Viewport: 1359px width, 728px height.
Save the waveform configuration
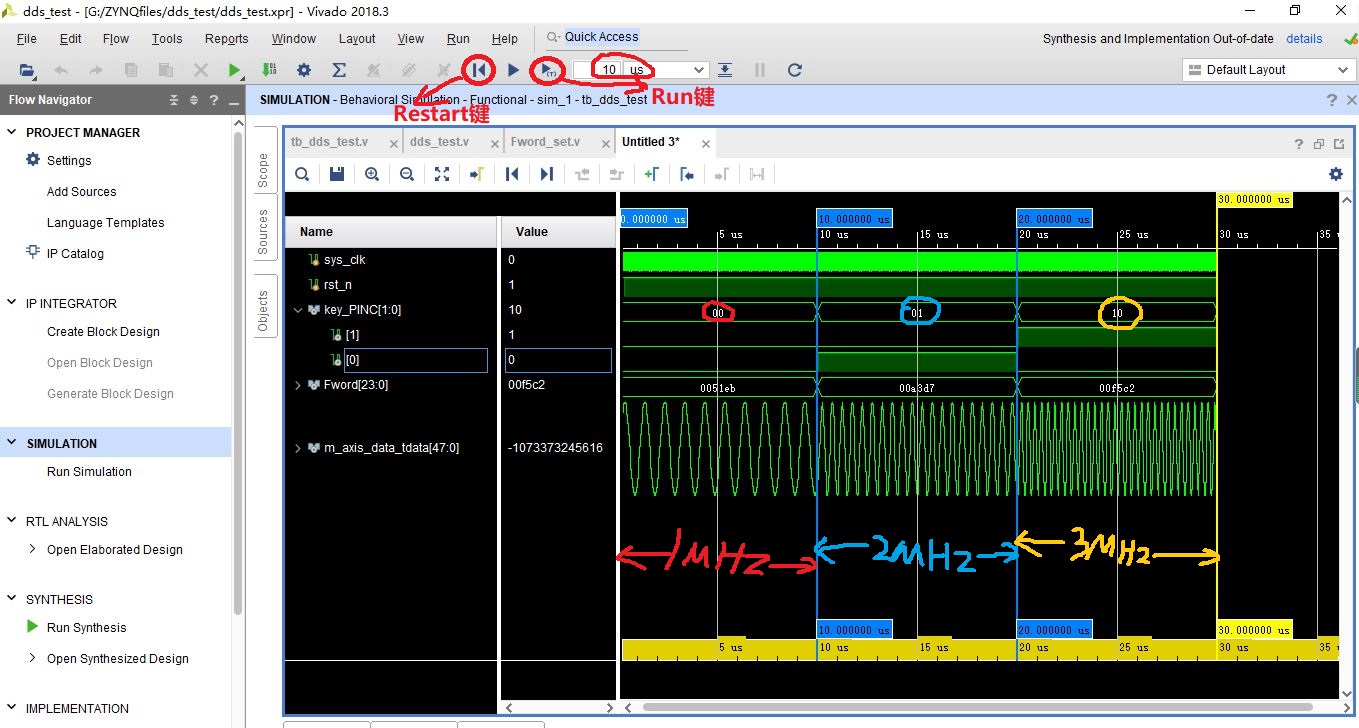click(336, 173)
